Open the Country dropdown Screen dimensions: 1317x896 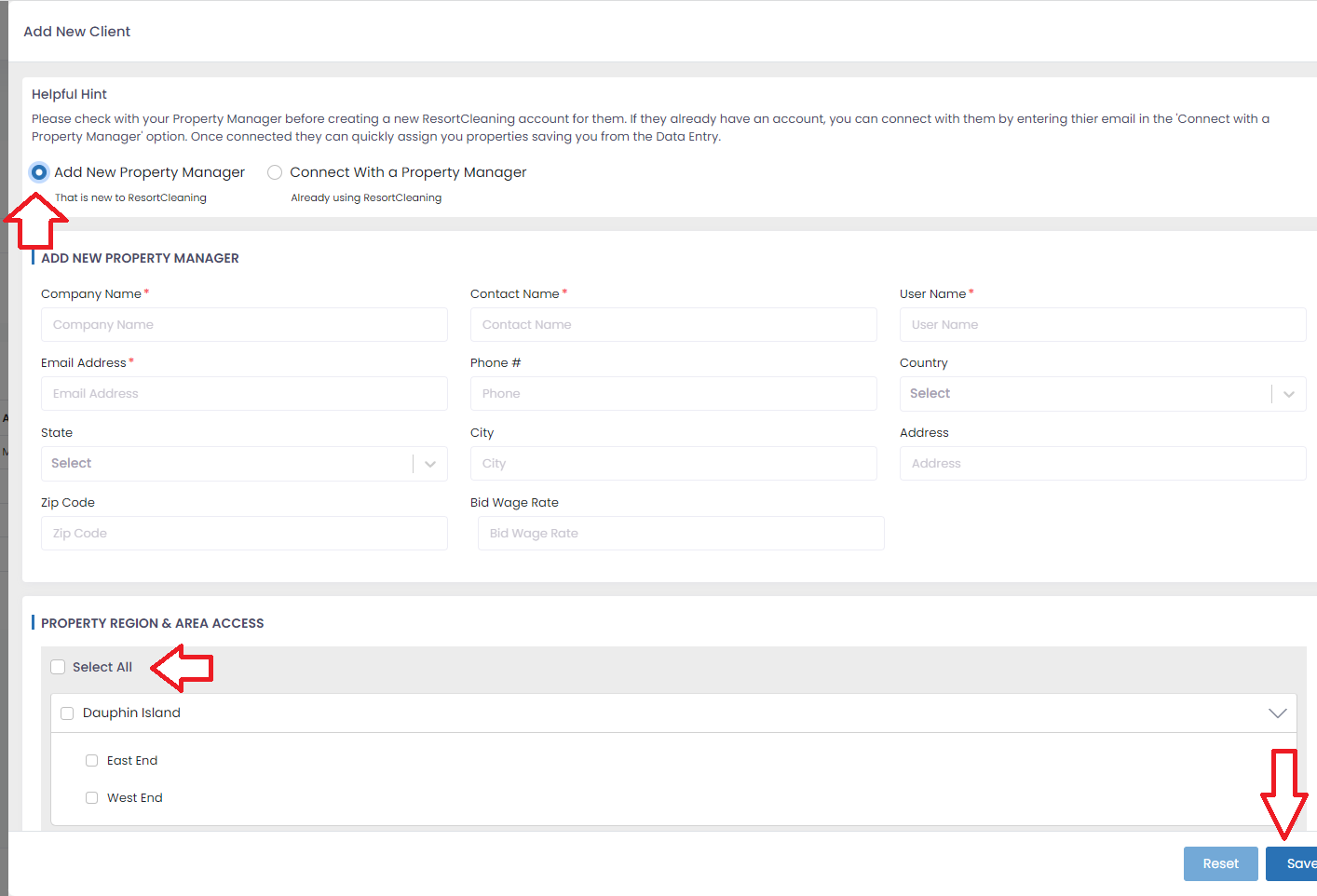[1102, 394]
